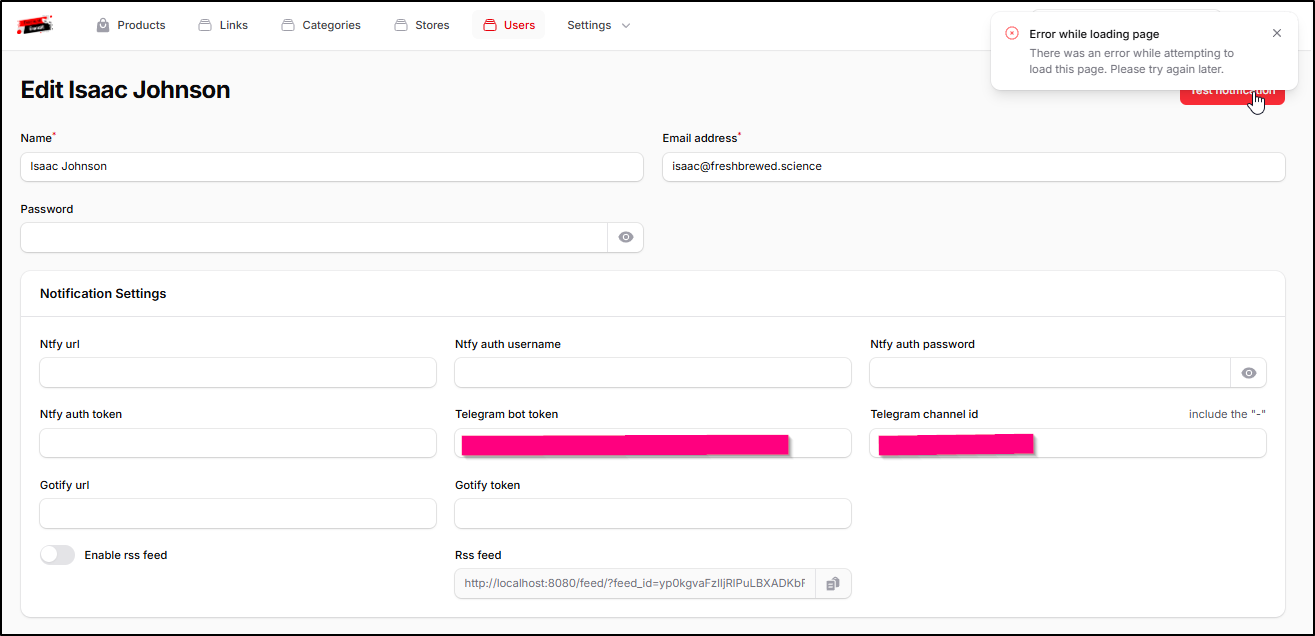Click the red error icon in notification
Screen dimensions: 1315x636
1012,34
